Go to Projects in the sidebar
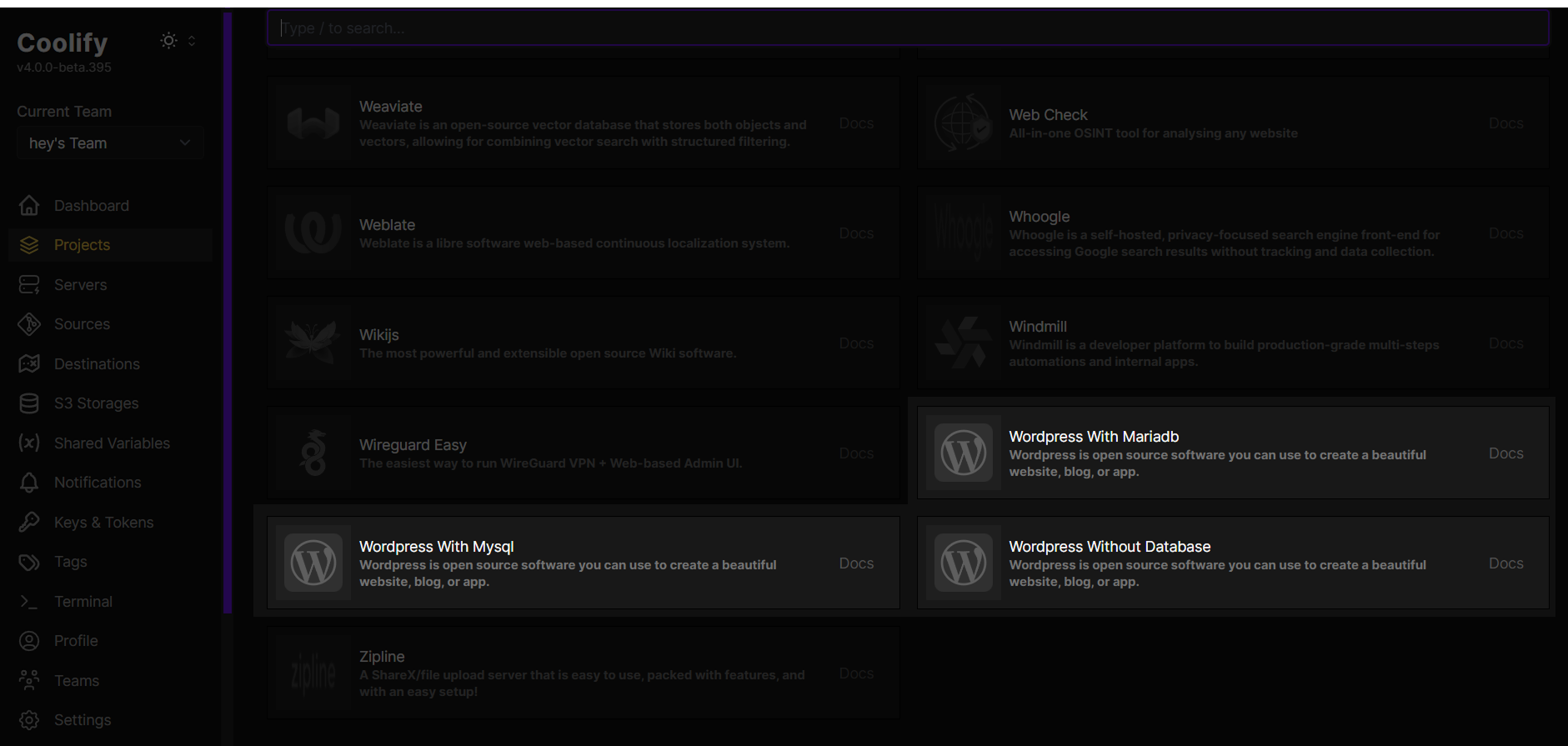1568x746 pixels. pyautogui.click(x=110, y=245)
